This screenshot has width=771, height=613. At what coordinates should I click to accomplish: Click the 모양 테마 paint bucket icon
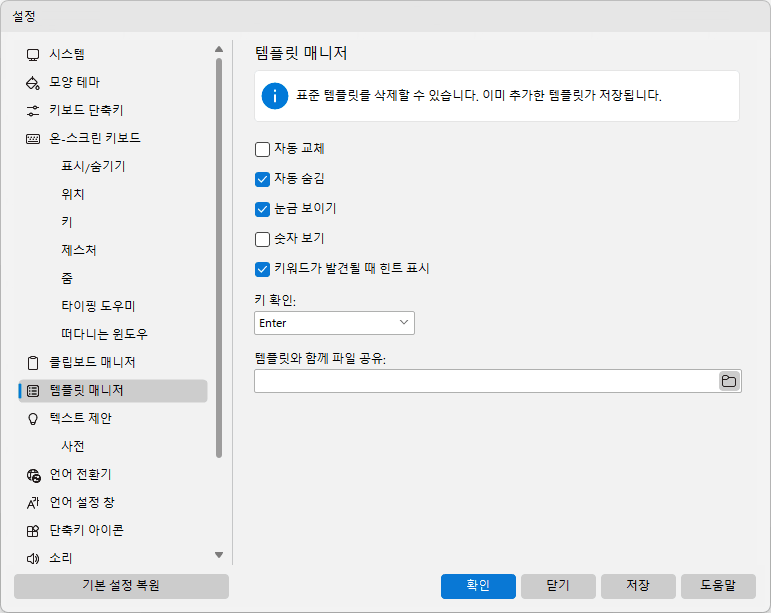[33, 83]
